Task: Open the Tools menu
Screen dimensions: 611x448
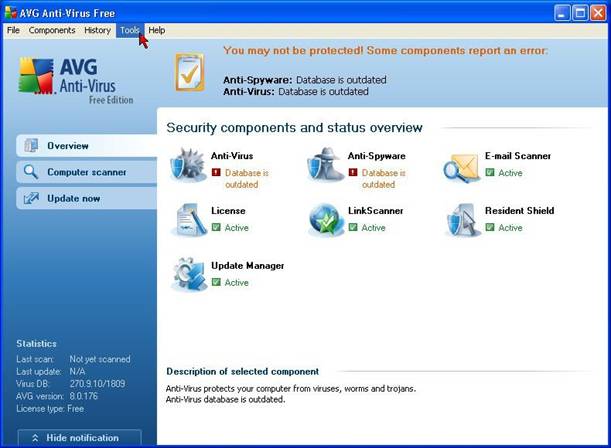Action: [x=130, y=30]
